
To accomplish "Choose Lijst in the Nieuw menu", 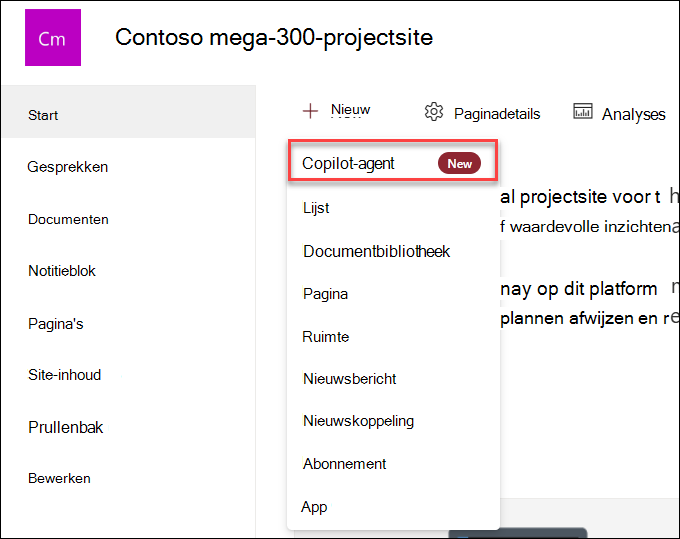I will point(316,208).
